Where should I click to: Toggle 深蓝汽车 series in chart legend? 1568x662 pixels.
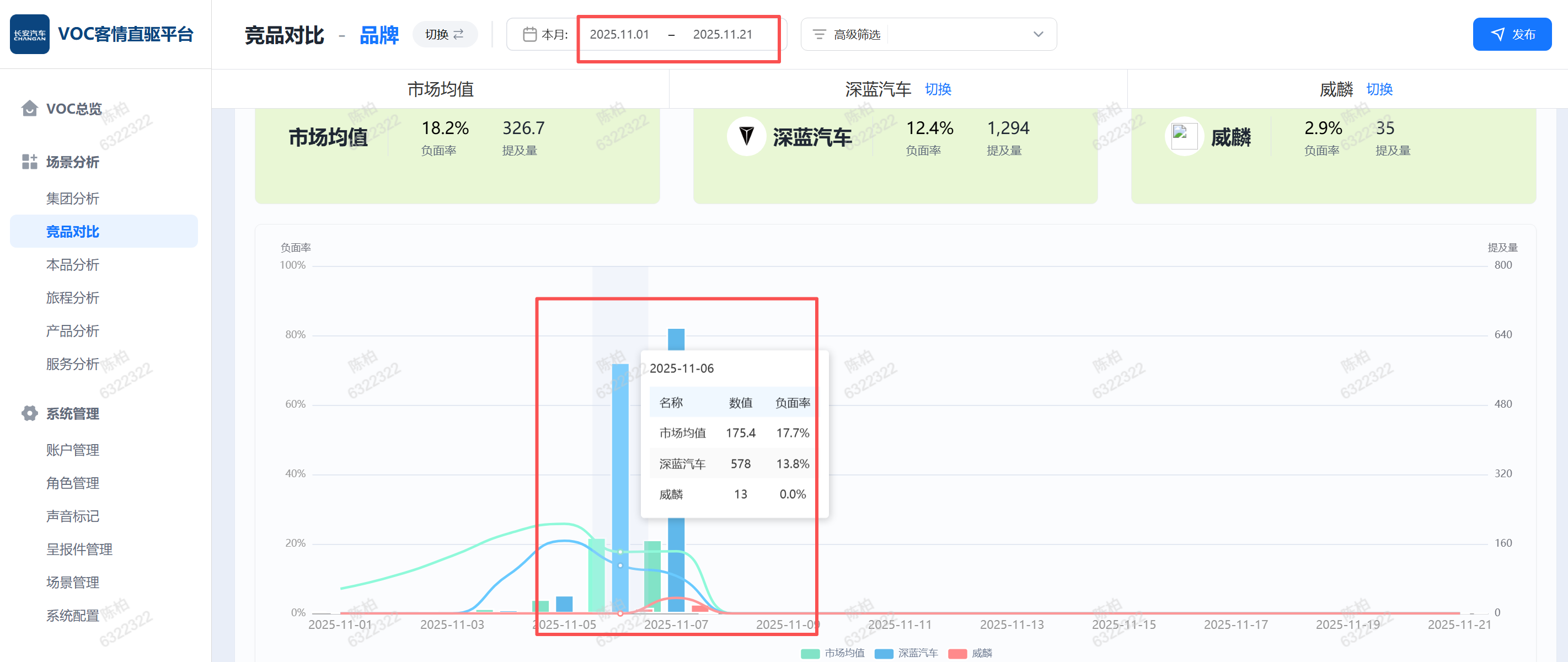[x=906, y=653]
